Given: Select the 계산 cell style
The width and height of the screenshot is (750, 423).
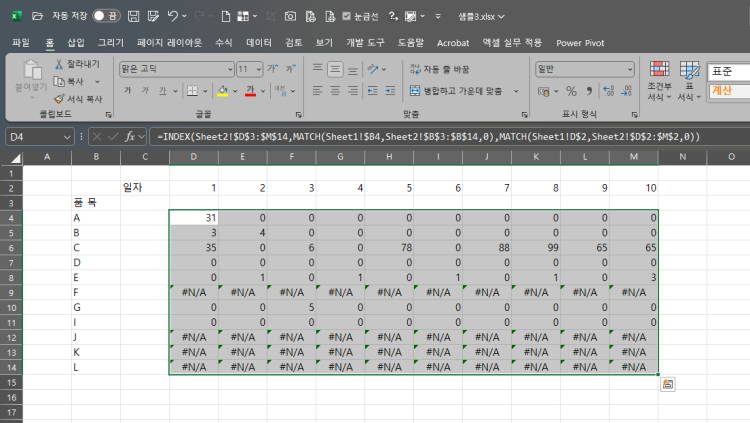Looking at the screenshot, I should [x=727, y=91].
